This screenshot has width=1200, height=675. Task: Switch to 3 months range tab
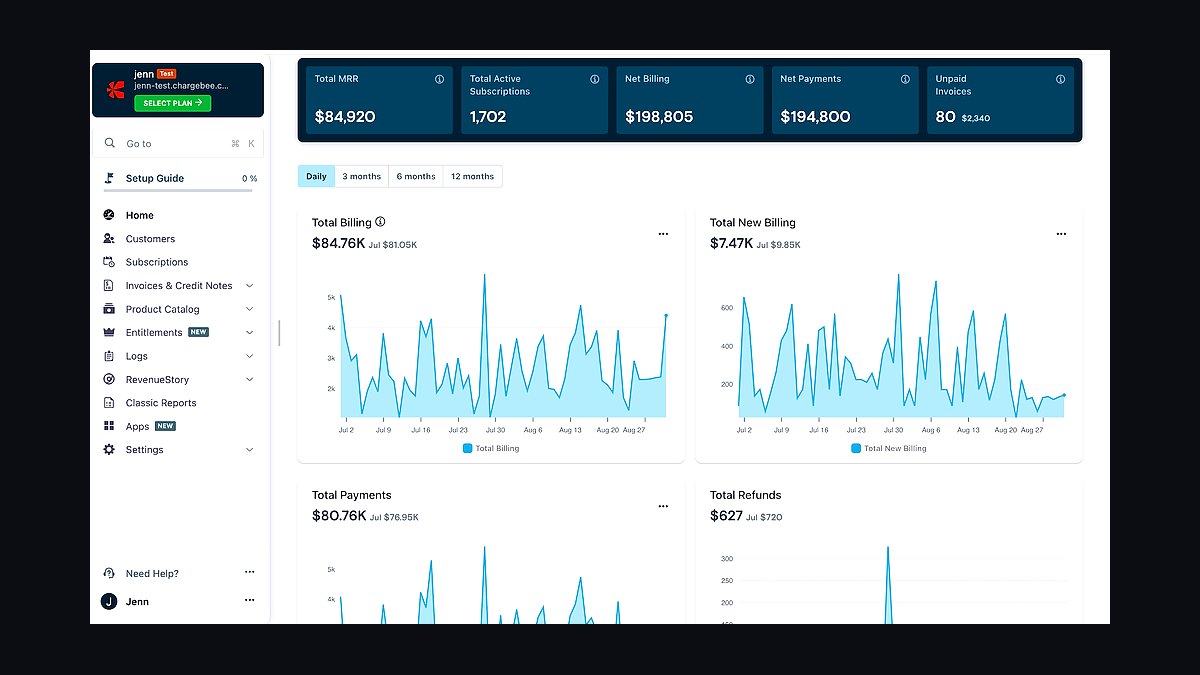pyautogui.click(x=362, y=176)
